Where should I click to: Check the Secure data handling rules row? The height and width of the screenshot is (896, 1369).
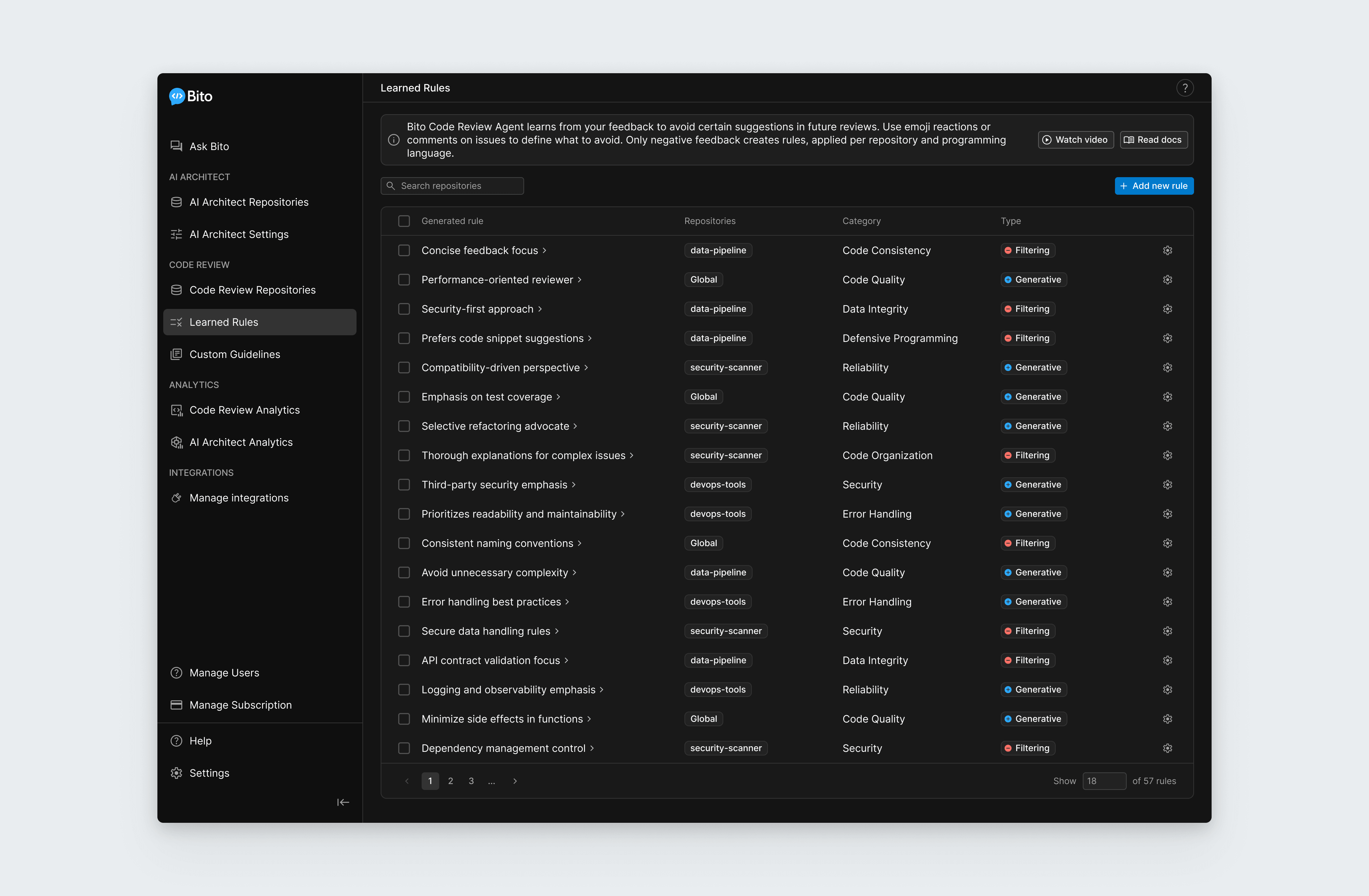(x=404, y=631)
